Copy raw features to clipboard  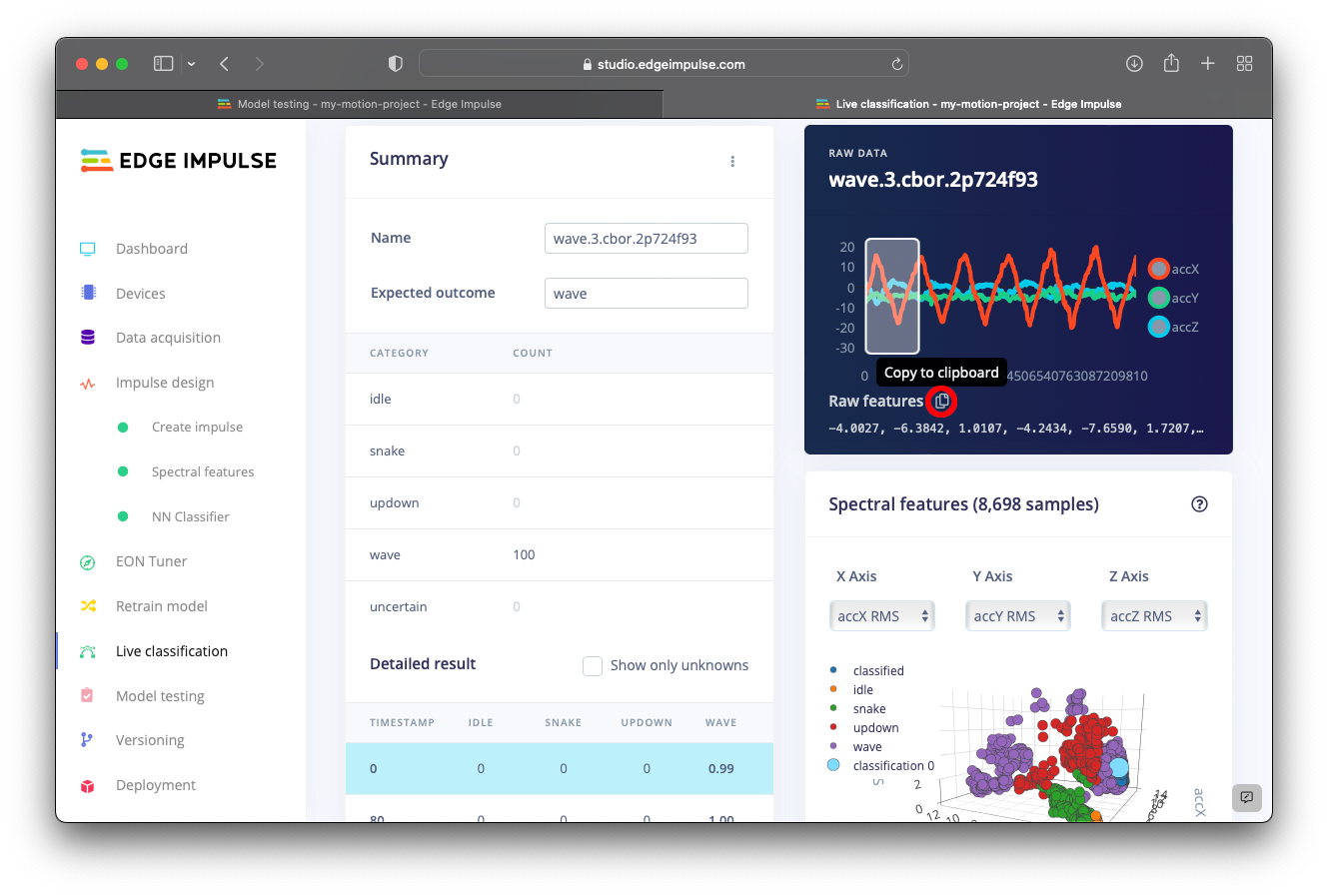click(941, 401)
